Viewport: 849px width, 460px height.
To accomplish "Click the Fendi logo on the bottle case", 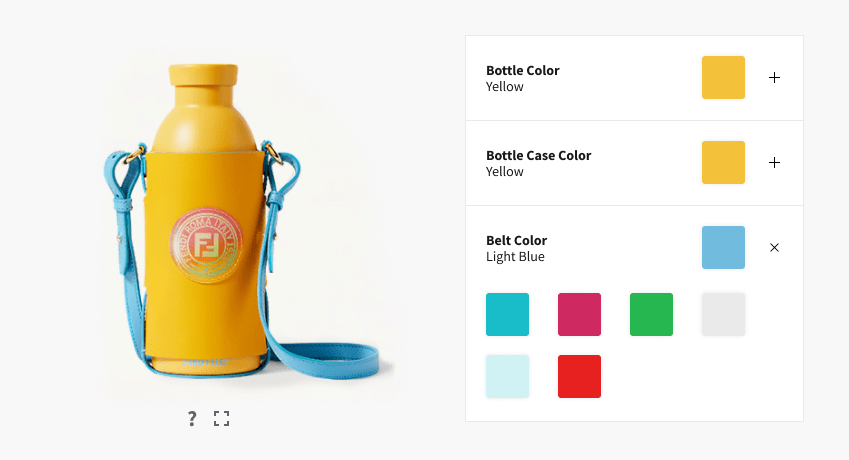I will pos(205,245).
